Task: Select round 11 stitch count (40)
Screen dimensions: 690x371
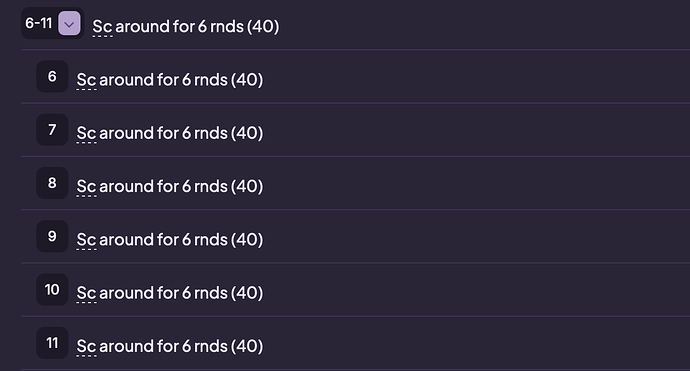Action: [247, 346]
